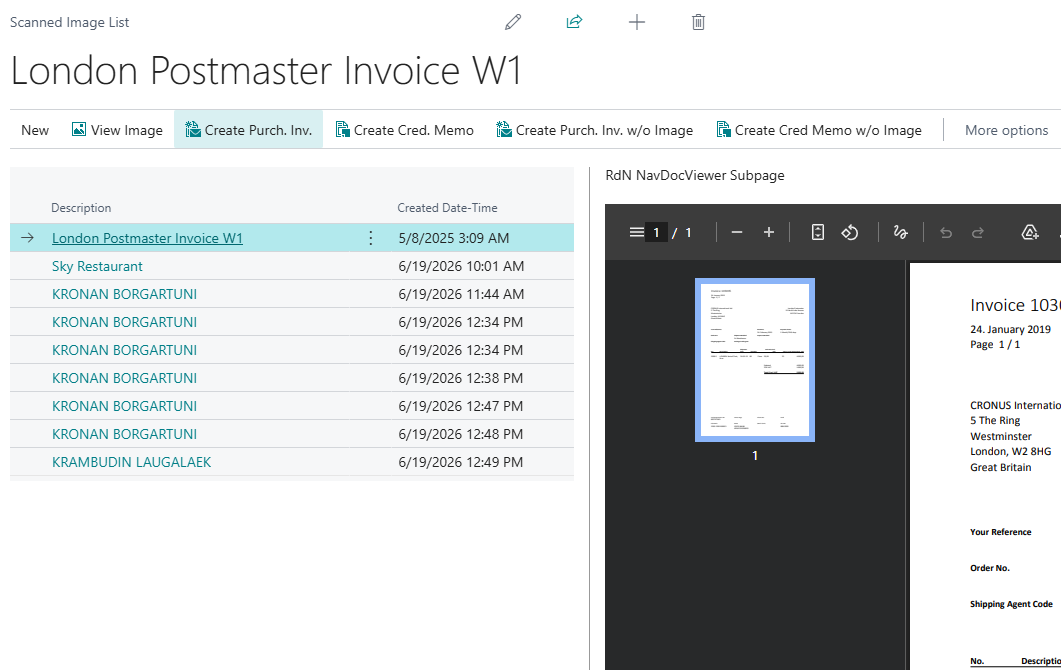Open View Image action
Image resolution: width=1061 pixels, height=670 pixels.
coord(117,130)
